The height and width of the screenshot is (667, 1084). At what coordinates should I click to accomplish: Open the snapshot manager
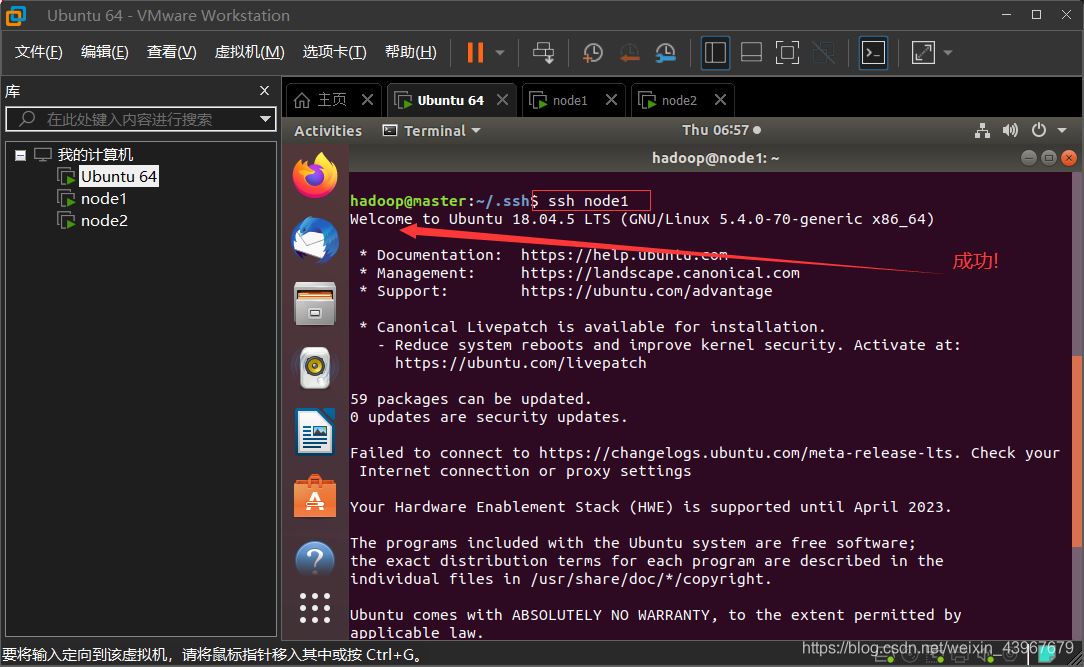665,52
